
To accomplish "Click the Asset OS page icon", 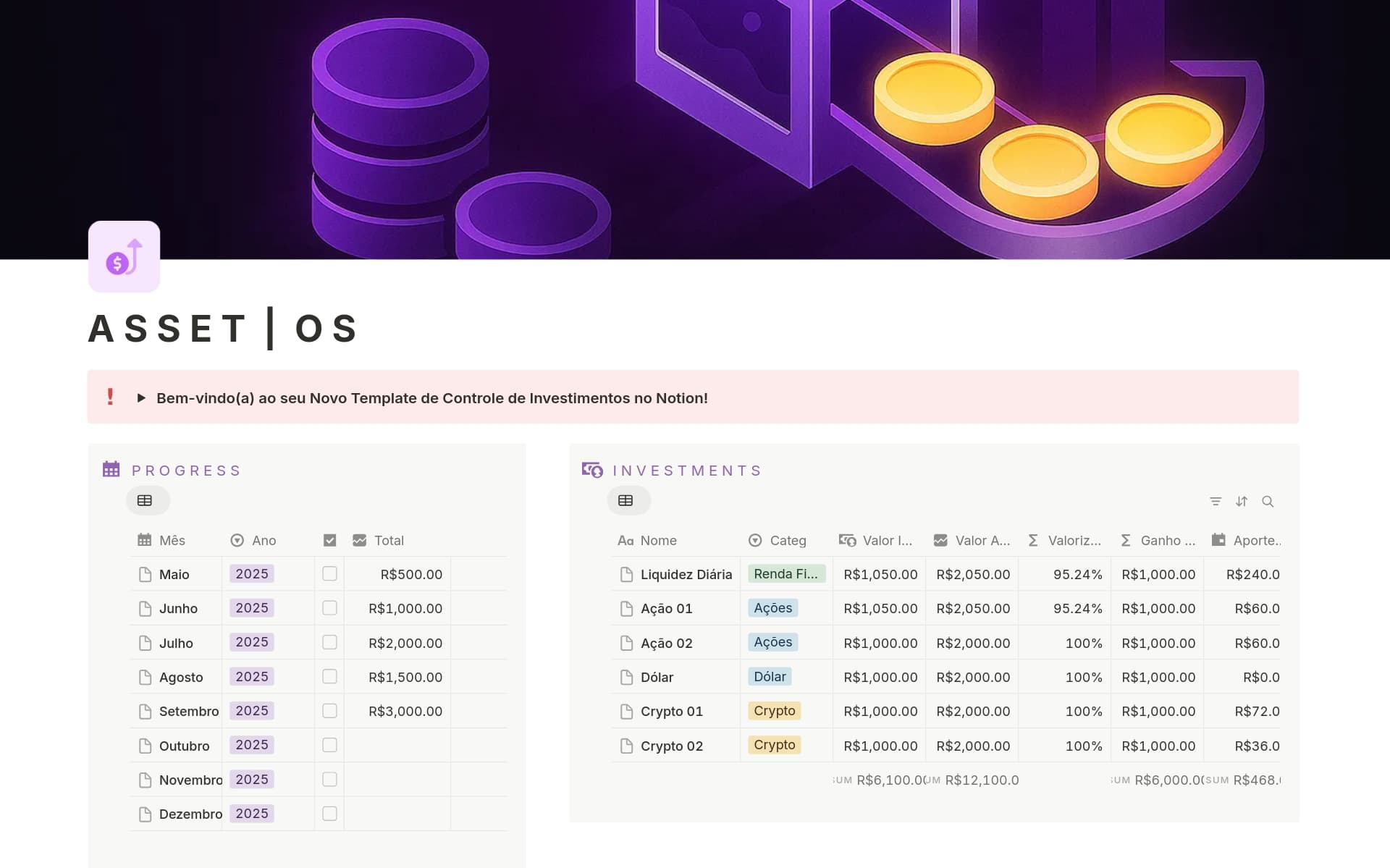I will point(124,257).
